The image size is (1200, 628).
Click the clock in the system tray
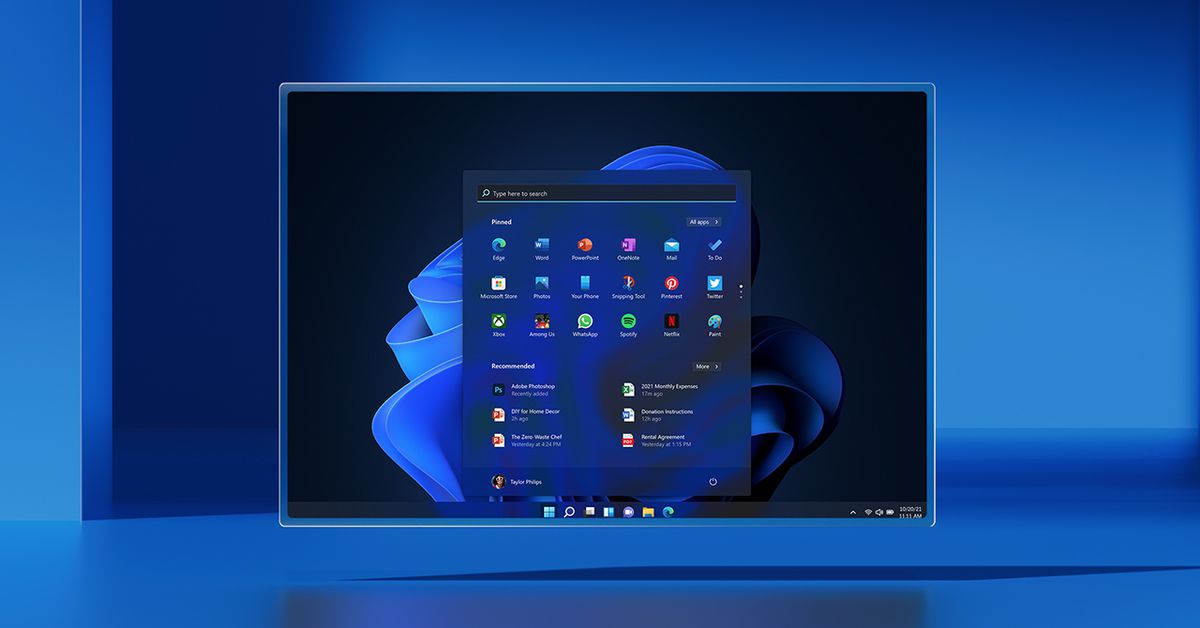tap(913, 510)
